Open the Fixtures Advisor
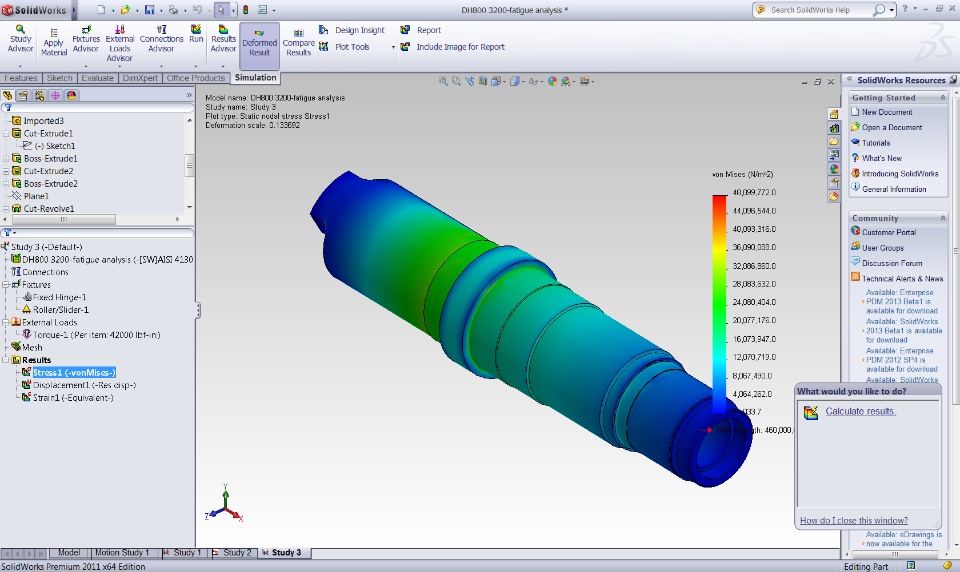Viewport: 960px width, 572px height. [86, 39]
